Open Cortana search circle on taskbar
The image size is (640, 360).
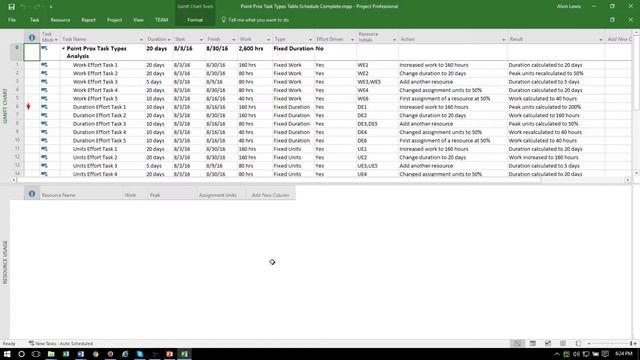pyautogui.click(x=21, y=354)
